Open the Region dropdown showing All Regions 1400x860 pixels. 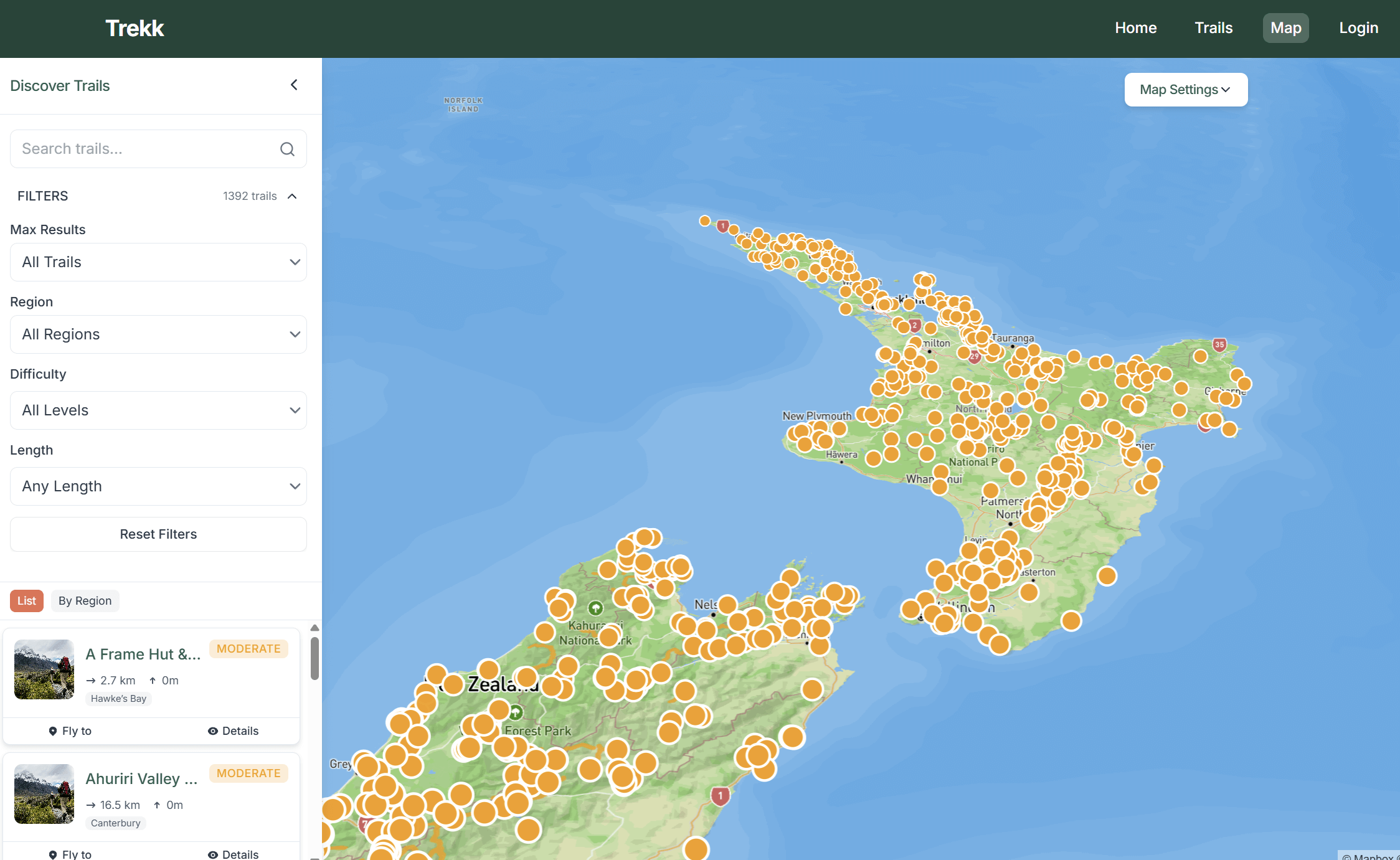click(158, 334)
